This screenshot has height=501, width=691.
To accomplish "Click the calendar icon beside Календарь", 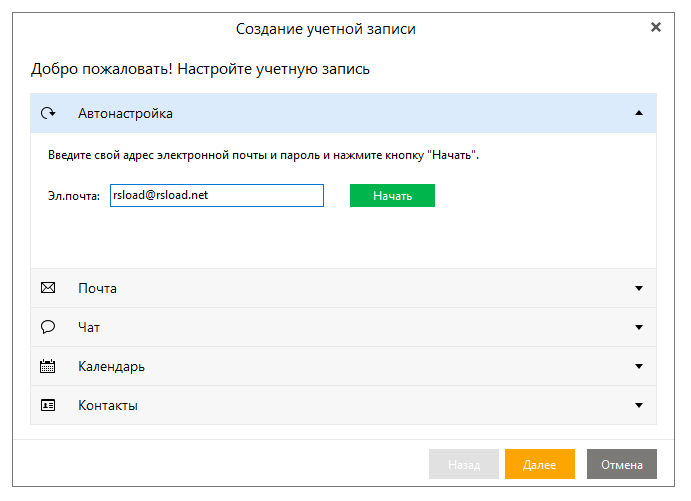I will pyautogui.click(x=47, y=366).
